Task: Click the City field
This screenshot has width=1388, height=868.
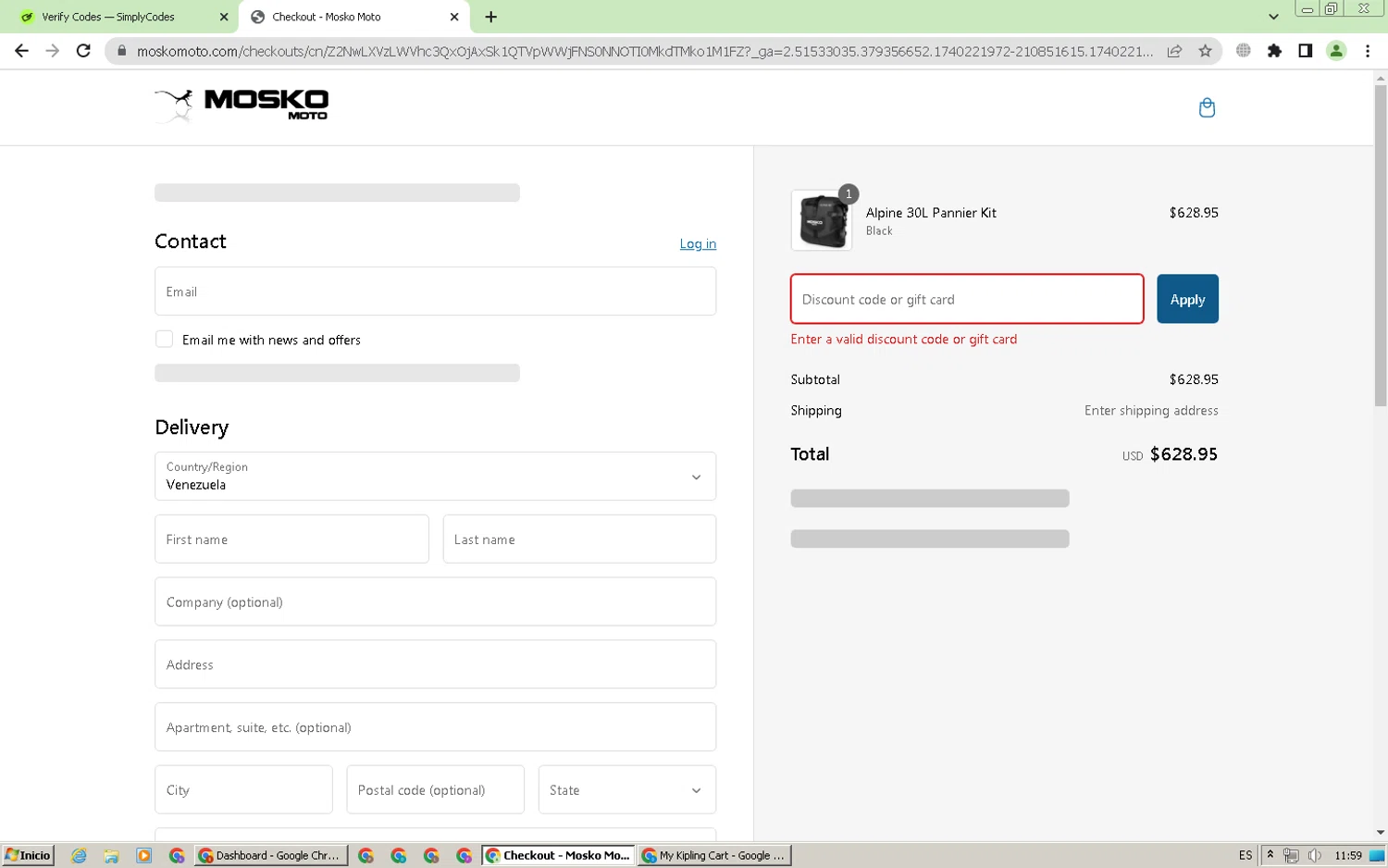Action: click(x=243, y=789)
